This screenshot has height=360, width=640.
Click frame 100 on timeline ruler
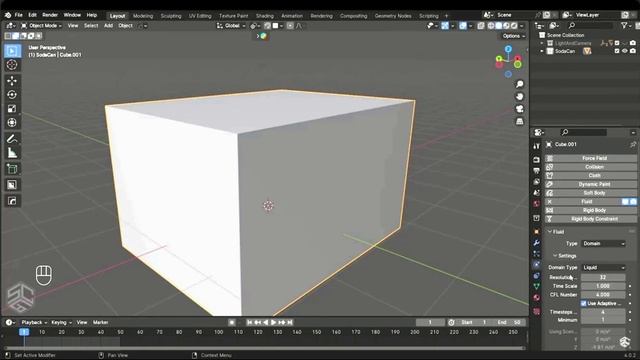(218, 332)
